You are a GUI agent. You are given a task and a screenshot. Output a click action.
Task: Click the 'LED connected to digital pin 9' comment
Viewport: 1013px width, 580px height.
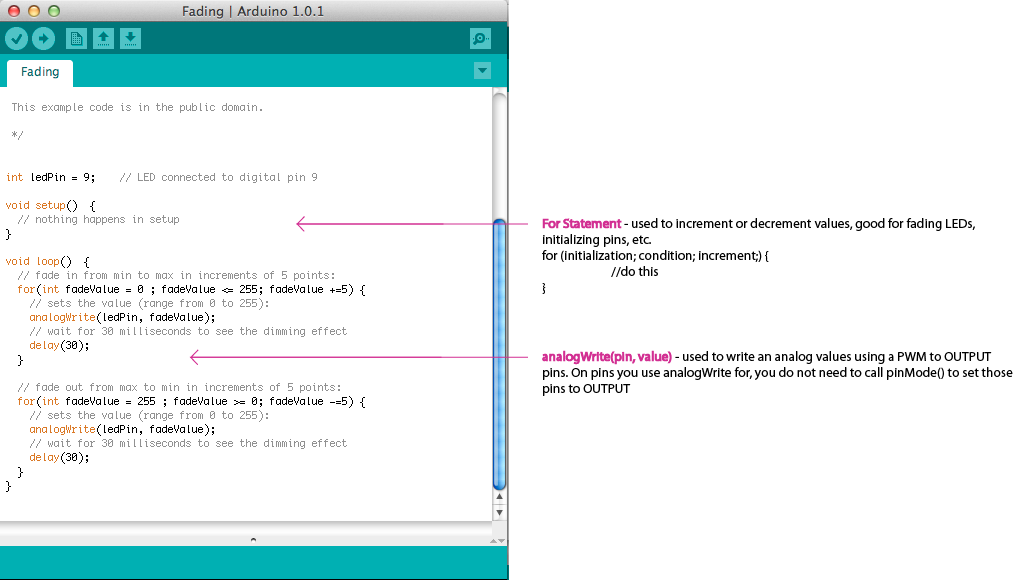(x=218, y=178)
